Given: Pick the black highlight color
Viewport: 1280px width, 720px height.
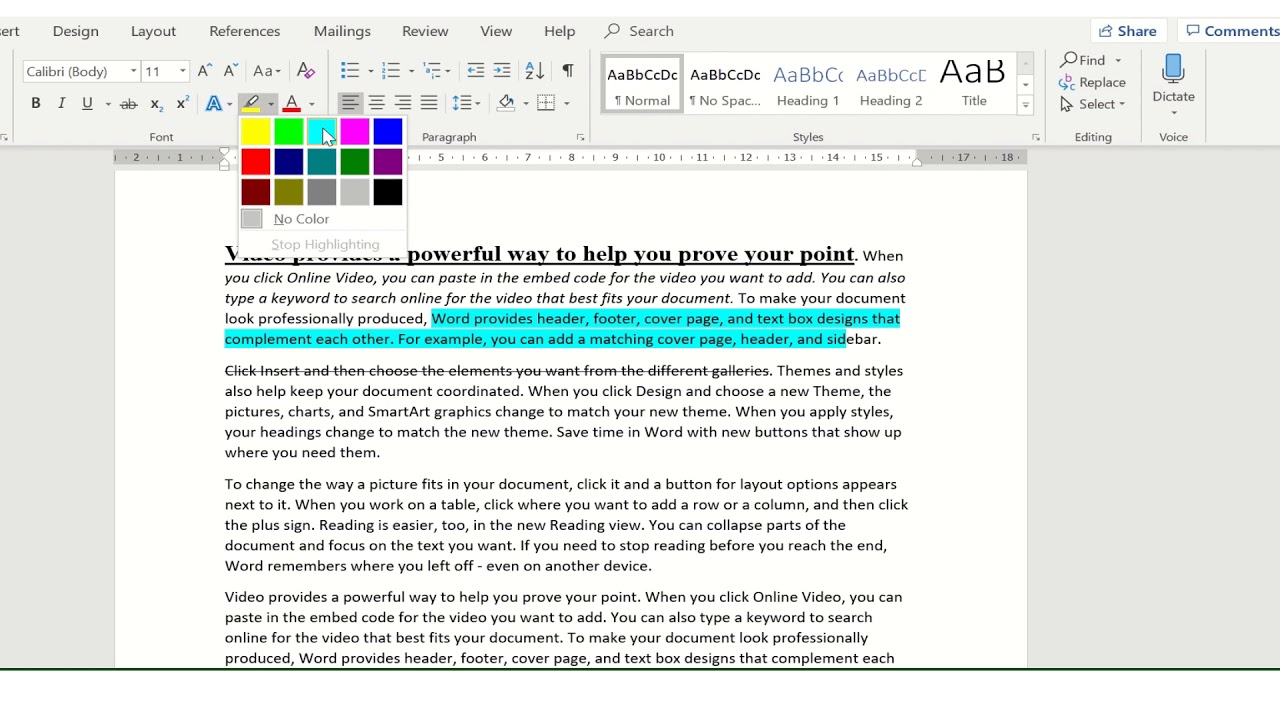Looking at the screenshot, I should pos(388,191).
